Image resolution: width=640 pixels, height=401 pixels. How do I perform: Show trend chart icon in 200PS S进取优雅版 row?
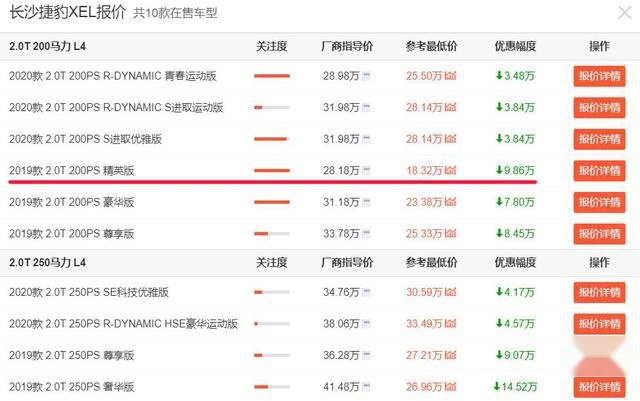tap(451, 139)
